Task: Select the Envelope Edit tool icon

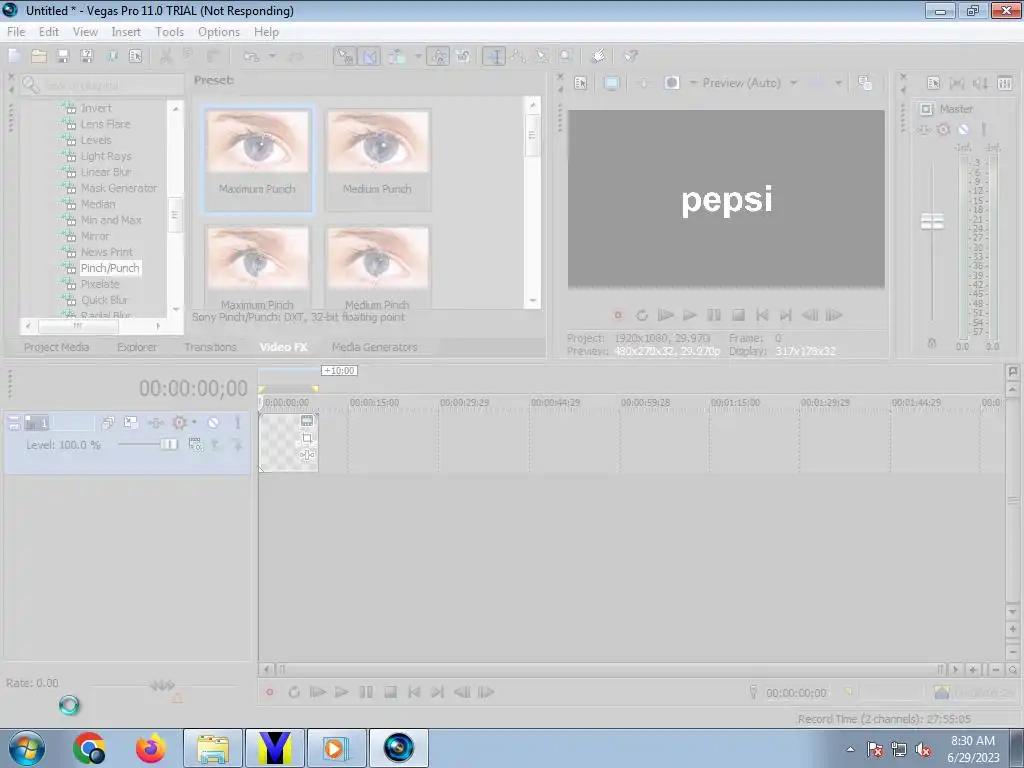Action: [518, 56]
